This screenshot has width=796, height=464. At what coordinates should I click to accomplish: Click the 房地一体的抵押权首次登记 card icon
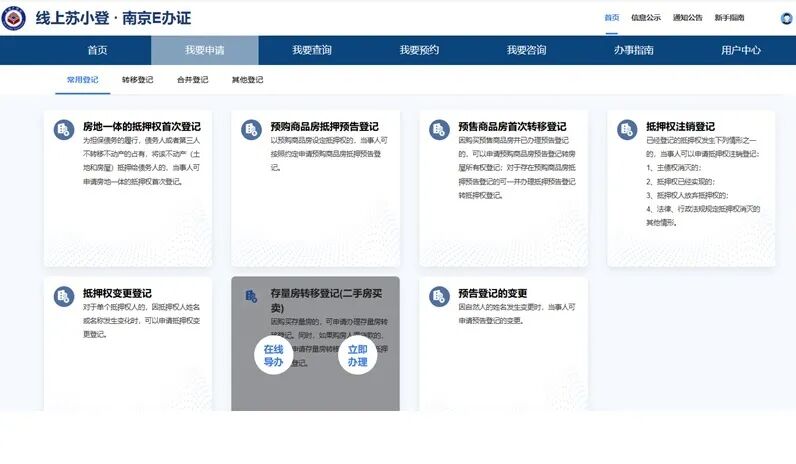point(63,130)
